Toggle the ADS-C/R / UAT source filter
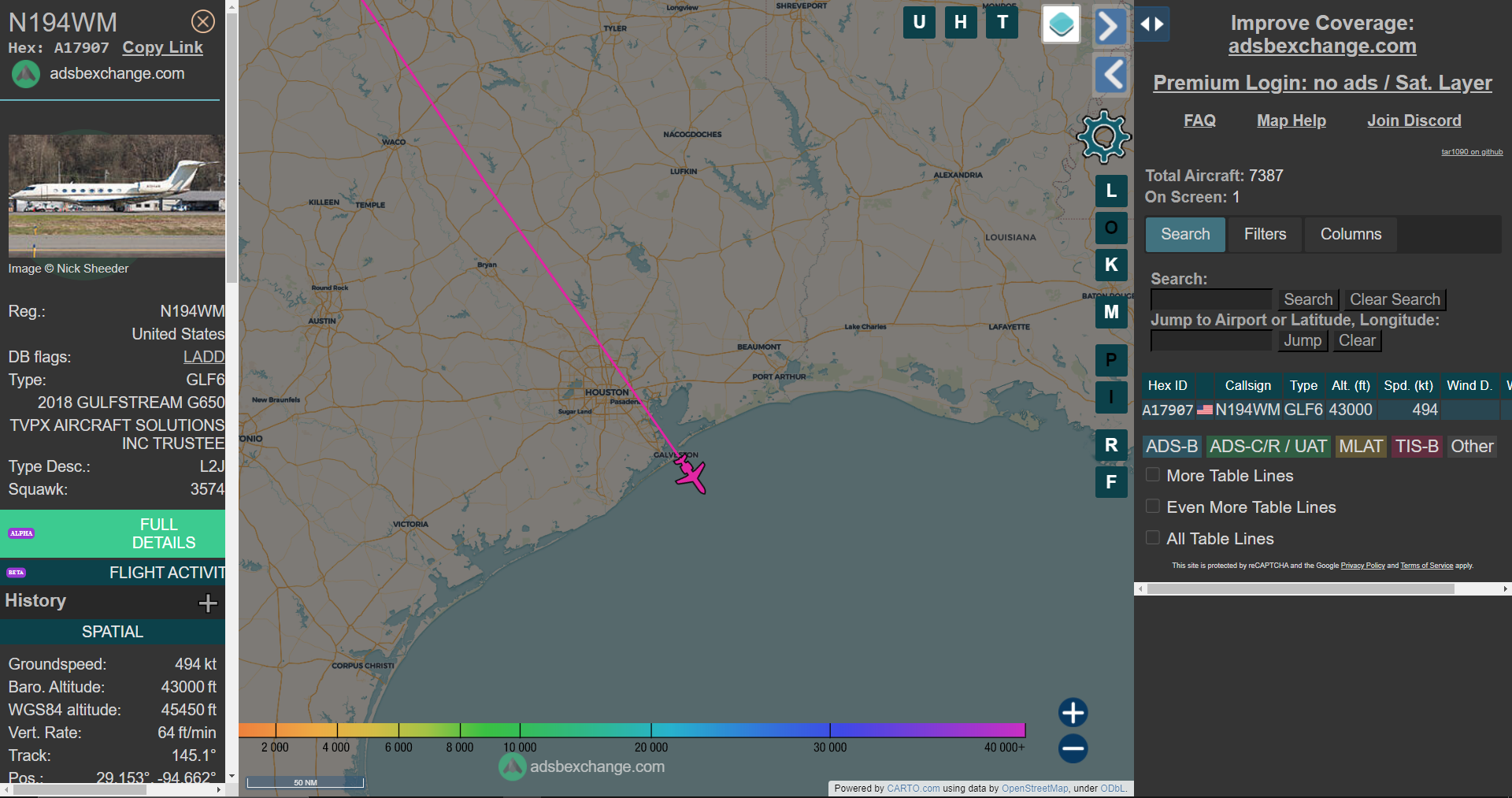The width and height of the screenshot is (1512, 798). 1268,447
